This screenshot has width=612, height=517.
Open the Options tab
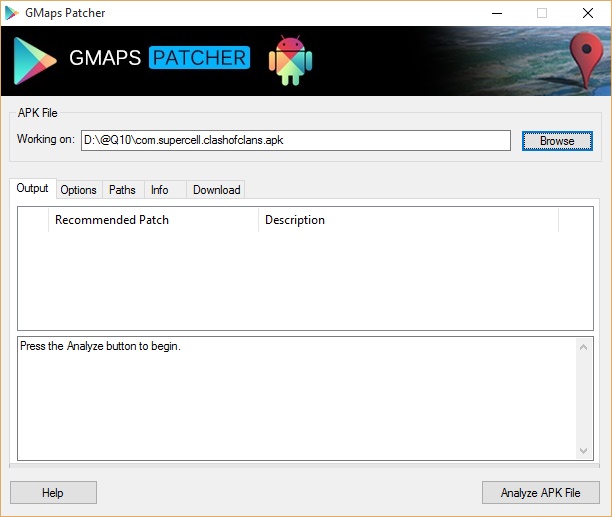click(78, 190)
